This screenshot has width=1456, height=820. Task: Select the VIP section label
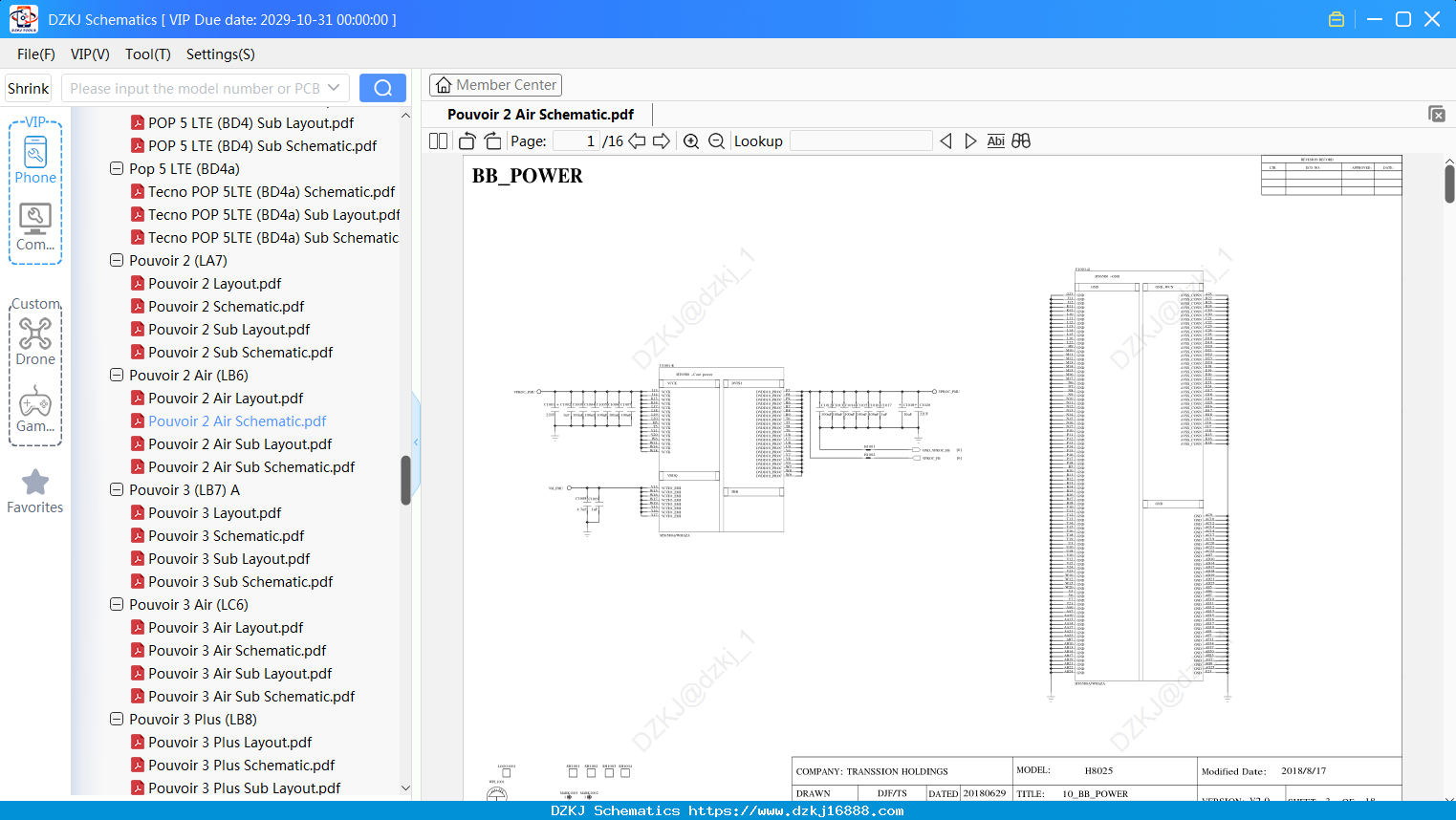coord(35,121)
